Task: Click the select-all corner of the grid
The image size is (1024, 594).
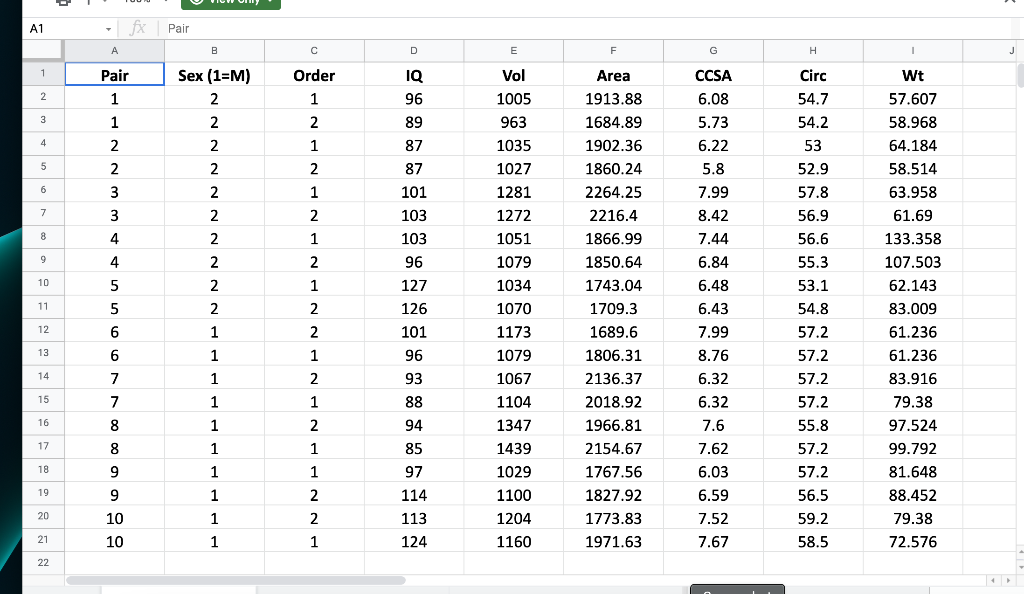Action: pos(43,50)
